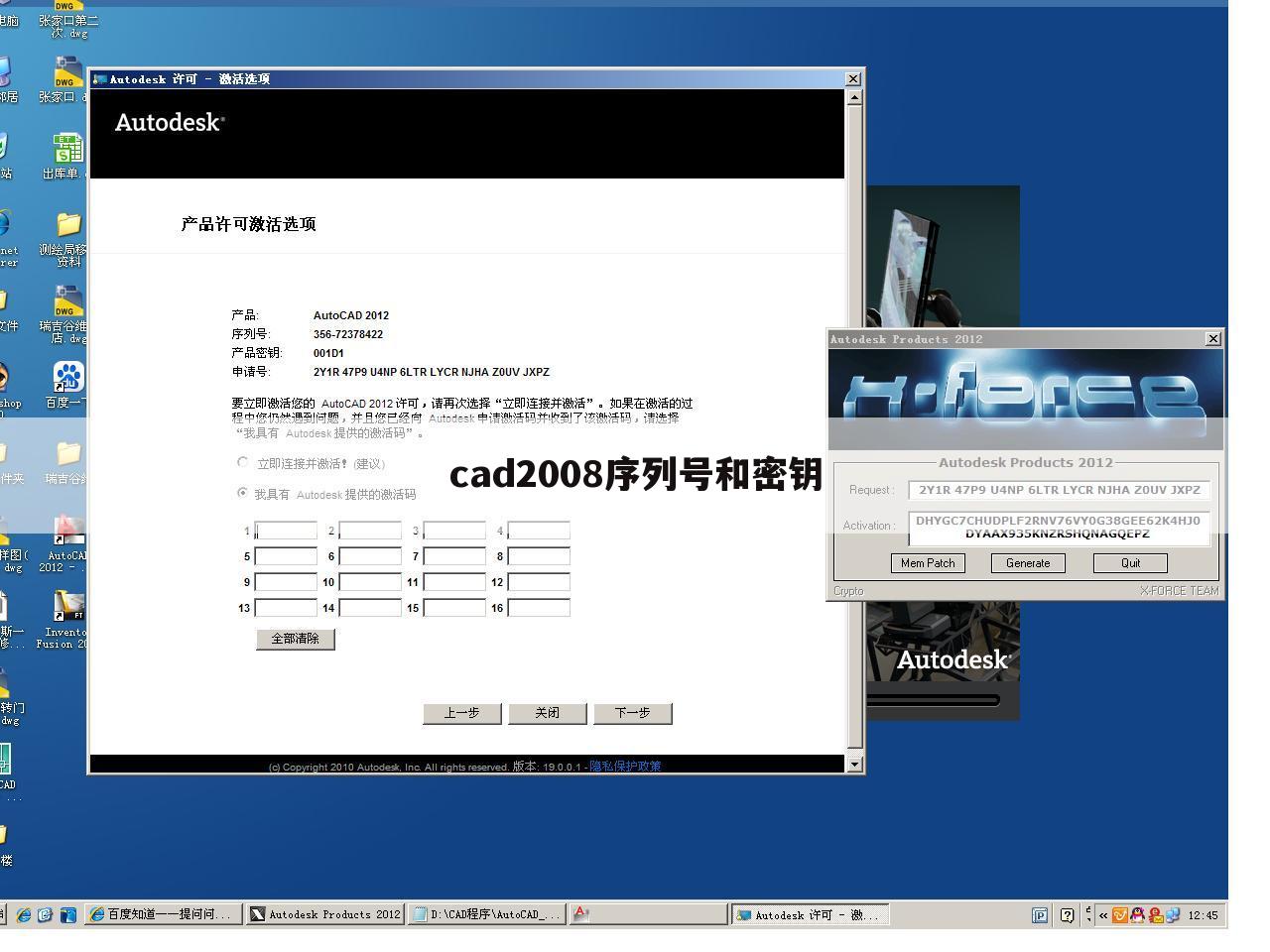
Task: Click activation code field 12
Action: (x=539, y=582)
